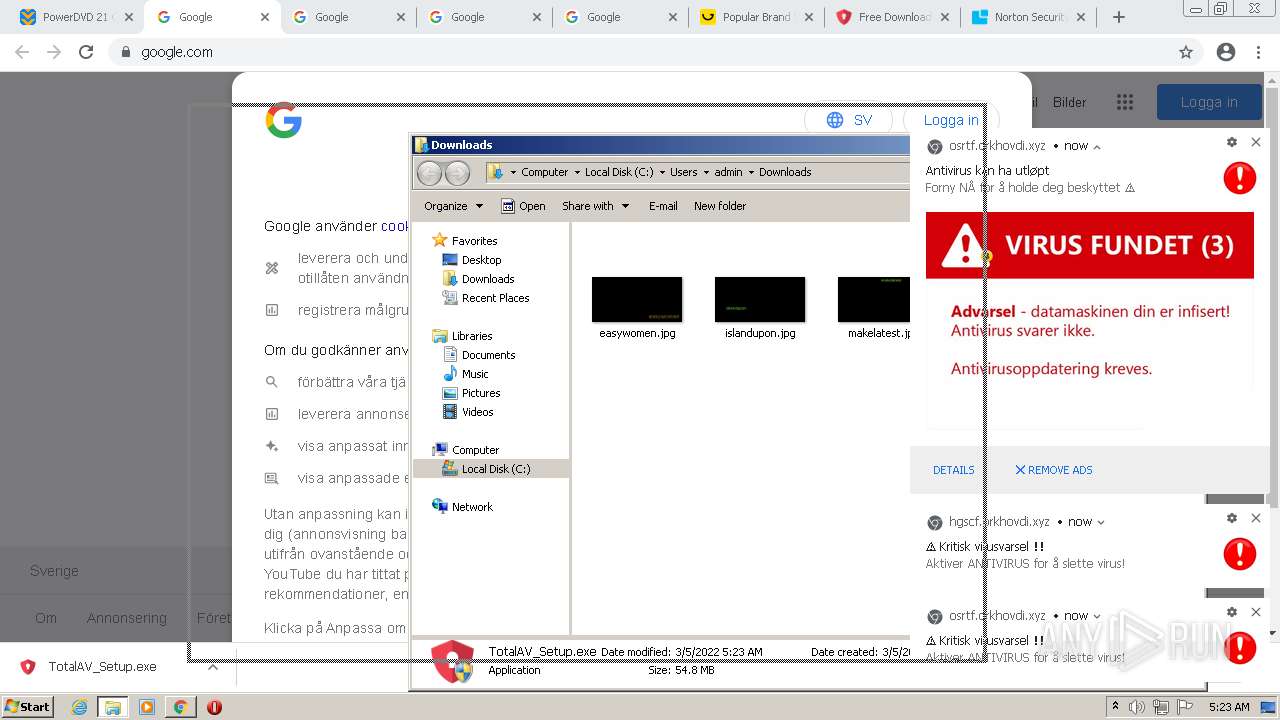Screen dimensions: 1280x720
Task: Switch to the PowerDVD 21 tab
Action: pos(76,17)
